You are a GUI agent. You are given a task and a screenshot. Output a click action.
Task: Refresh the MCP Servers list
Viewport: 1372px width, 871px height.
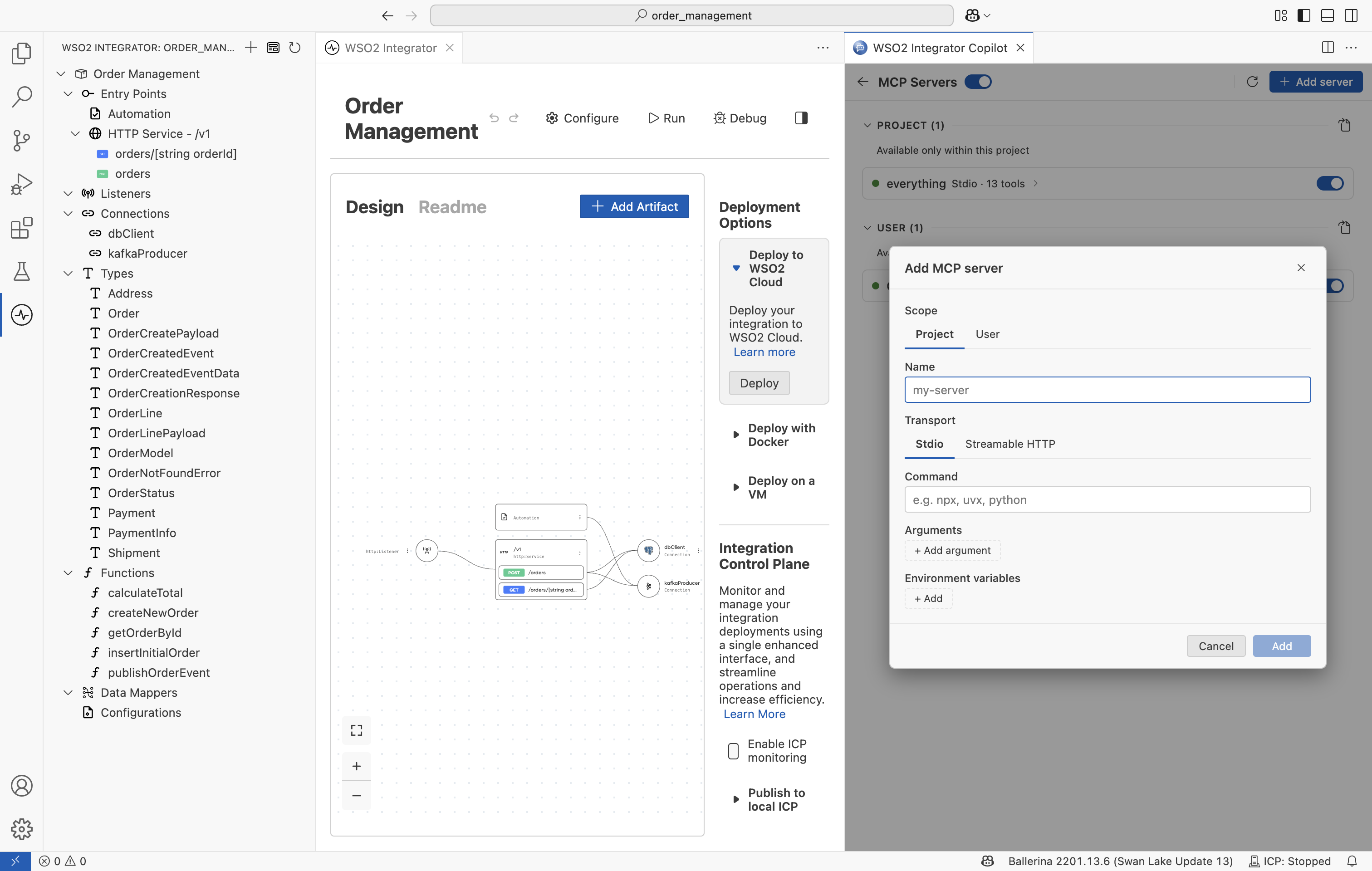(1252, 82)
